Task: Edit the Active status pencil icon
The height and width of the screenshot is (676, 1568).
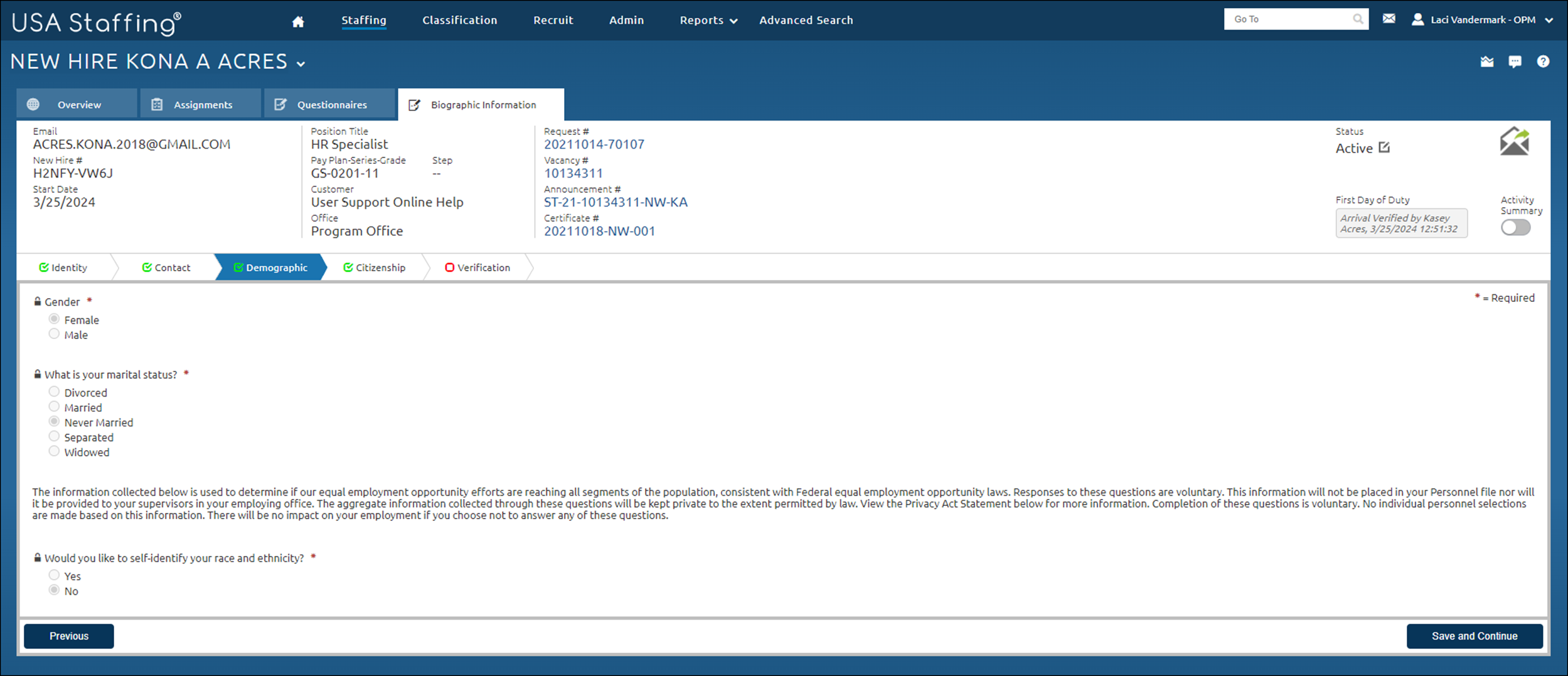Action: (x=1384, y=148)
